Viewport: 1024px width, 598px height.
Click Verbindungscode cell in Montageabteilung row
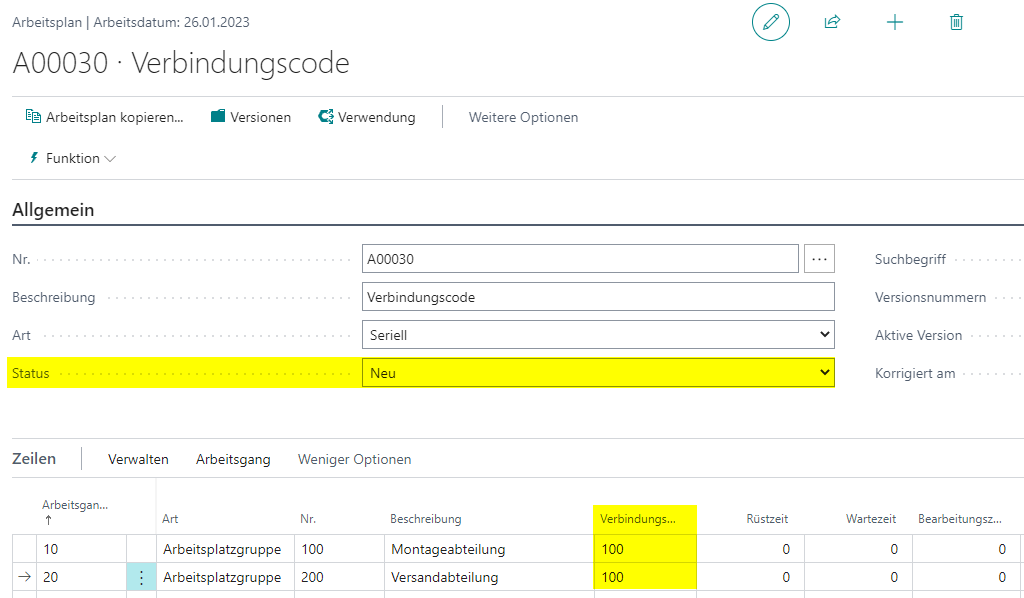[645, 549]
